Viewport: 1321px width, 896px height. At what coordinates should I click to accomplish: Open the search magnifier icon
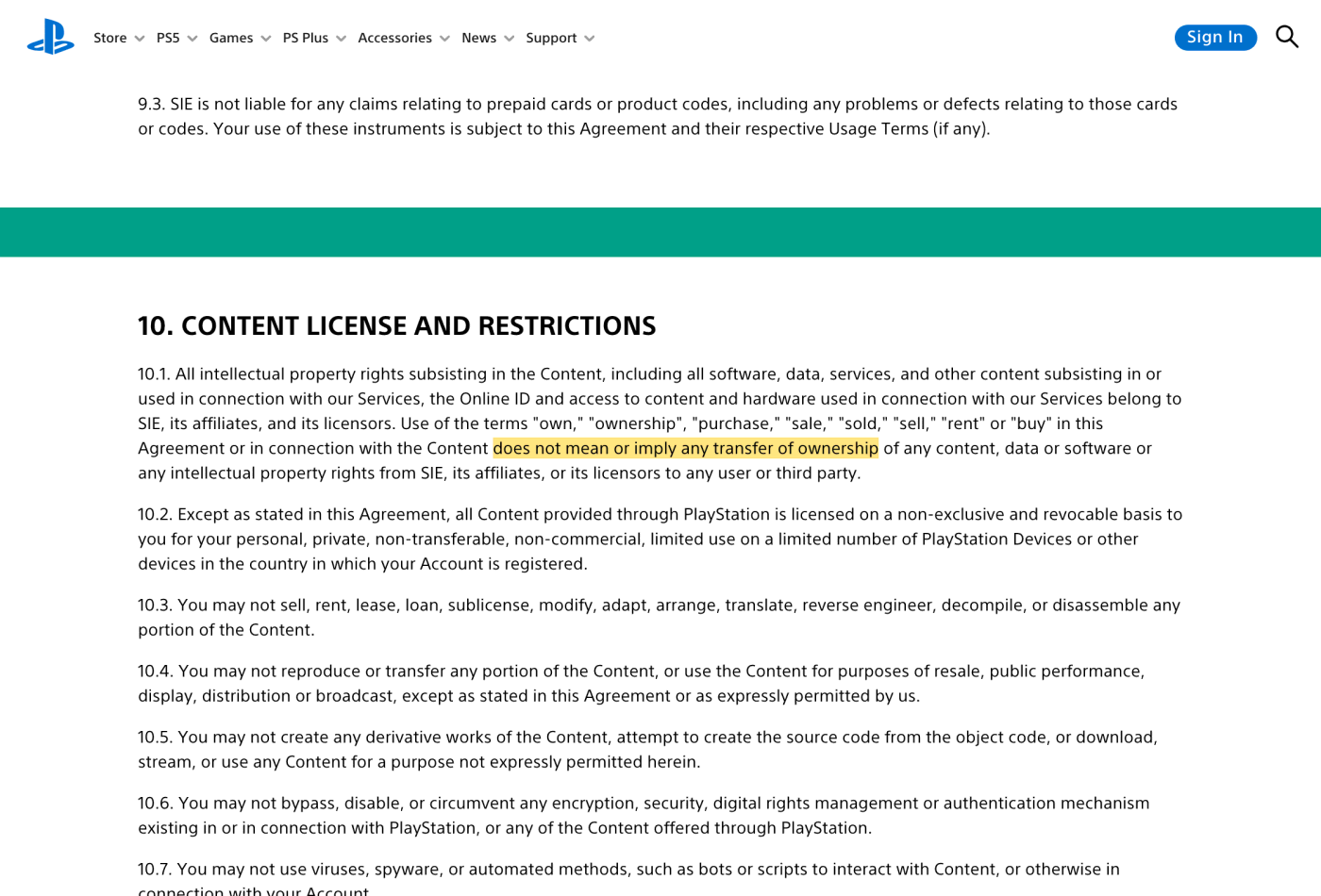(1287, 37)
